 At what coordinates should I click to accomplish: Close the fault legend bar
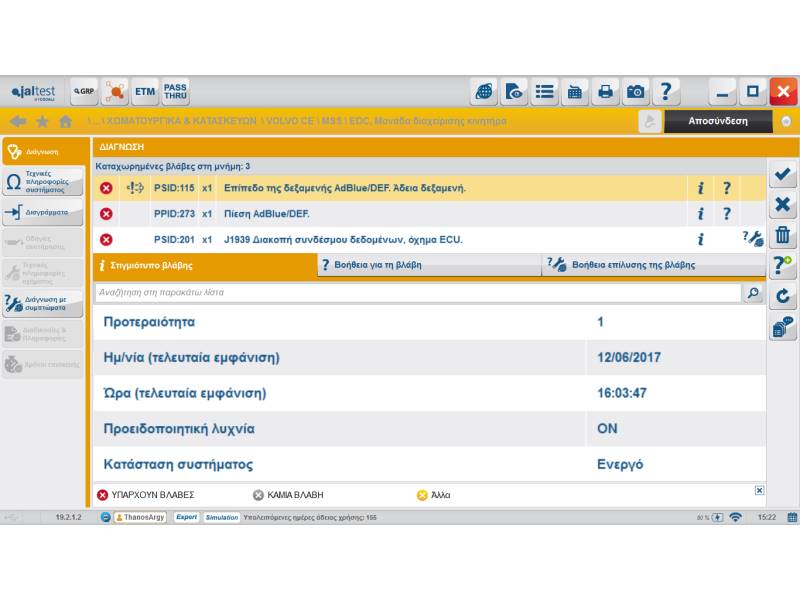(759, 490)
